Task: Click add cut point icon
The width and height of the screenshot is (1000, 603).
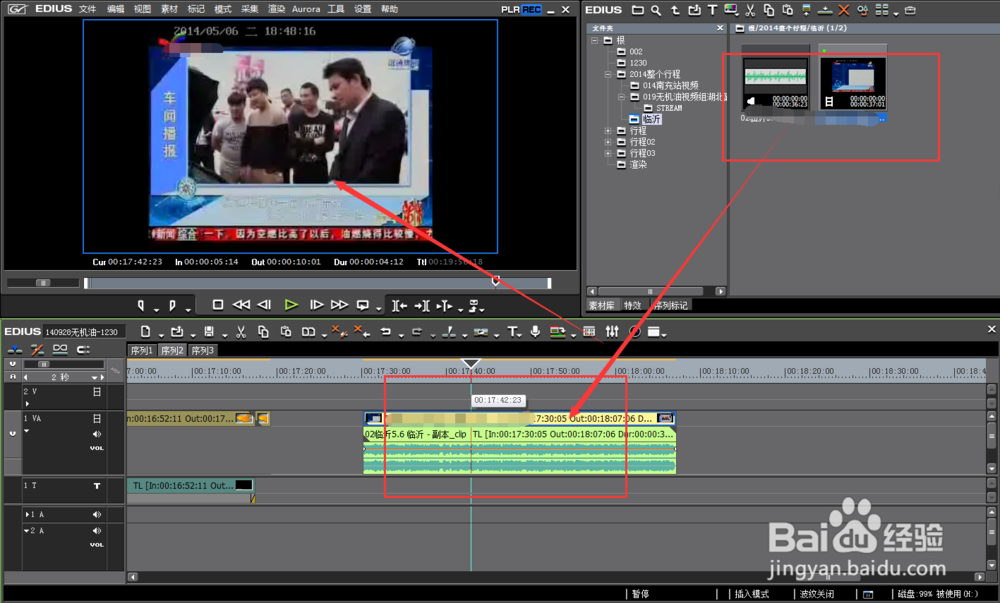Action: coord(449,331)
